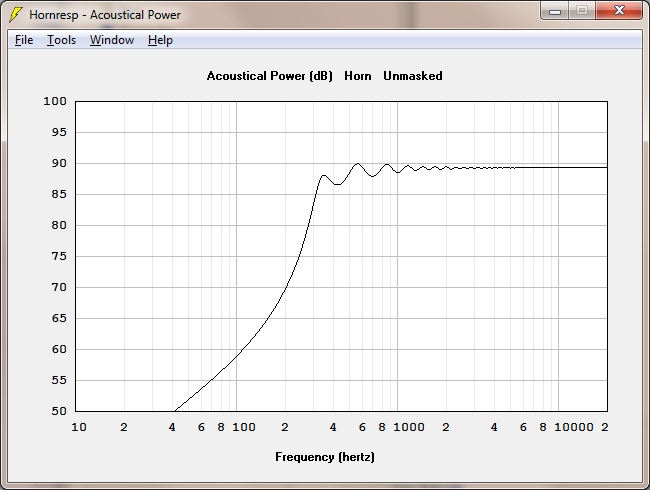Click the 'Horn' label in chart title
The height and width of the screenshot is (490, 650).
[358, 76]
